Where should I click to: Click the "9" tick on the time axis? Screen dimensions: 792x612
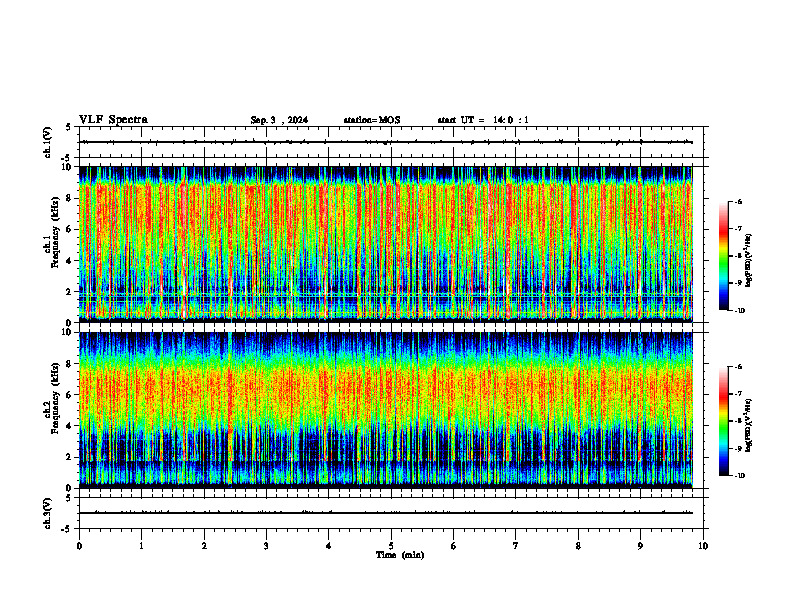(x=640, y=546)
